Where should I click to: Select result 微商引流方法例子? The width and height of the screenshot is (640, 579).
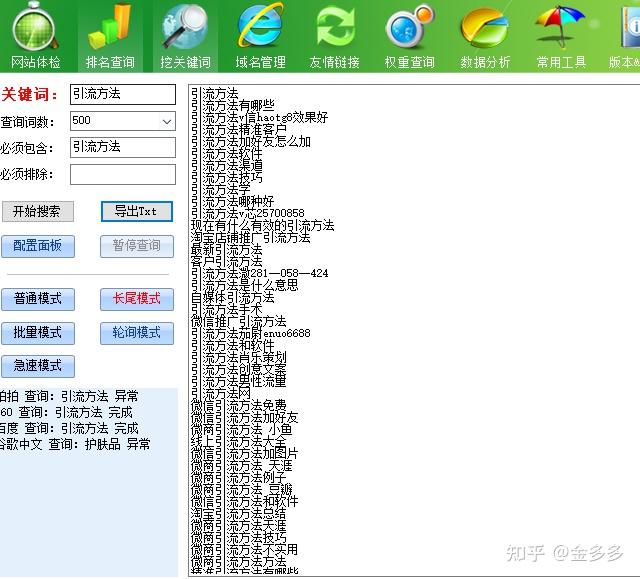[239, 477]
